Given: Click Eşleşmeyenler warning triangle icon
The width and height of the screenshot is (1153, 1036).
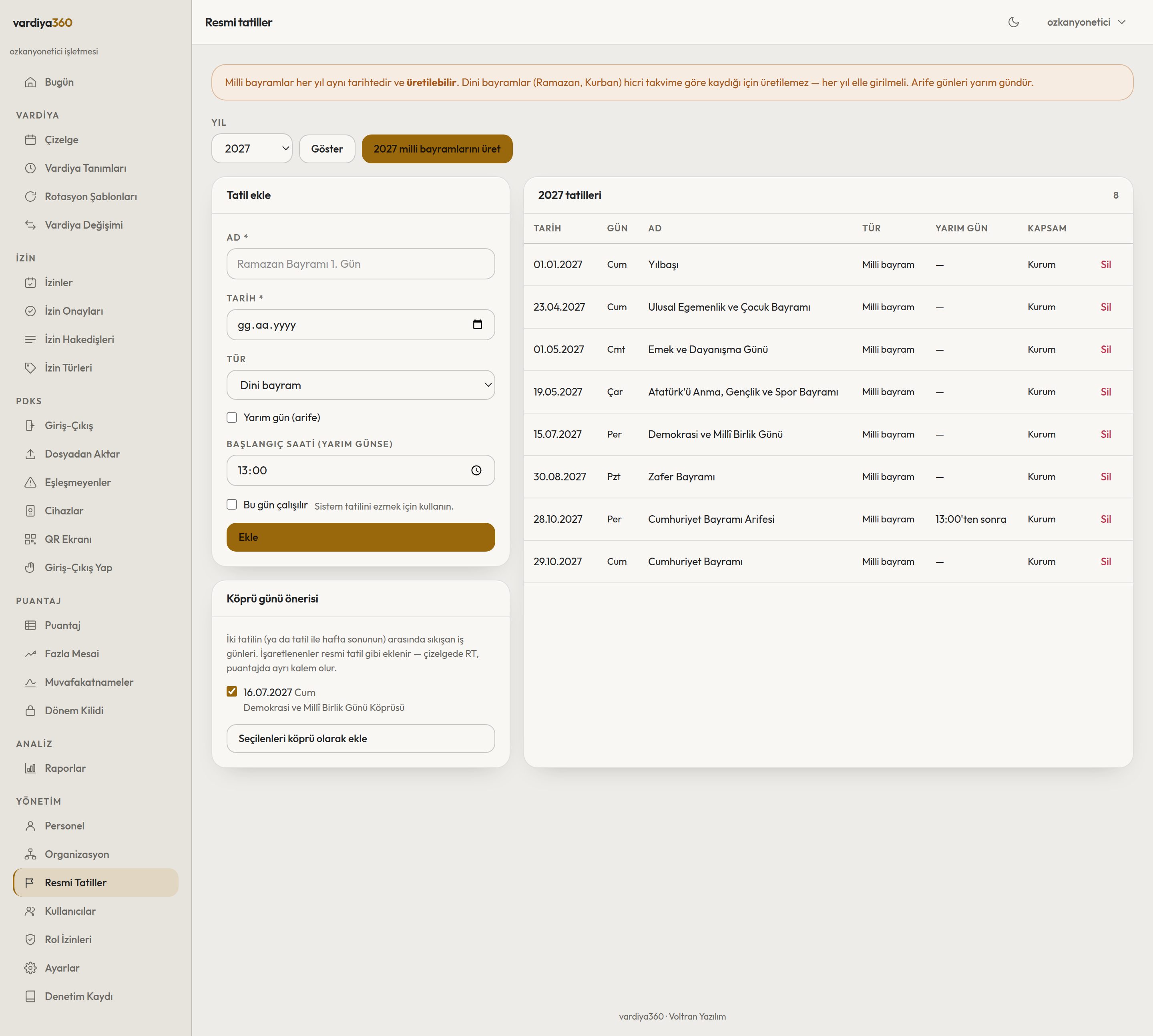Looking at the screenshot, I should click(x=31, y=482).
